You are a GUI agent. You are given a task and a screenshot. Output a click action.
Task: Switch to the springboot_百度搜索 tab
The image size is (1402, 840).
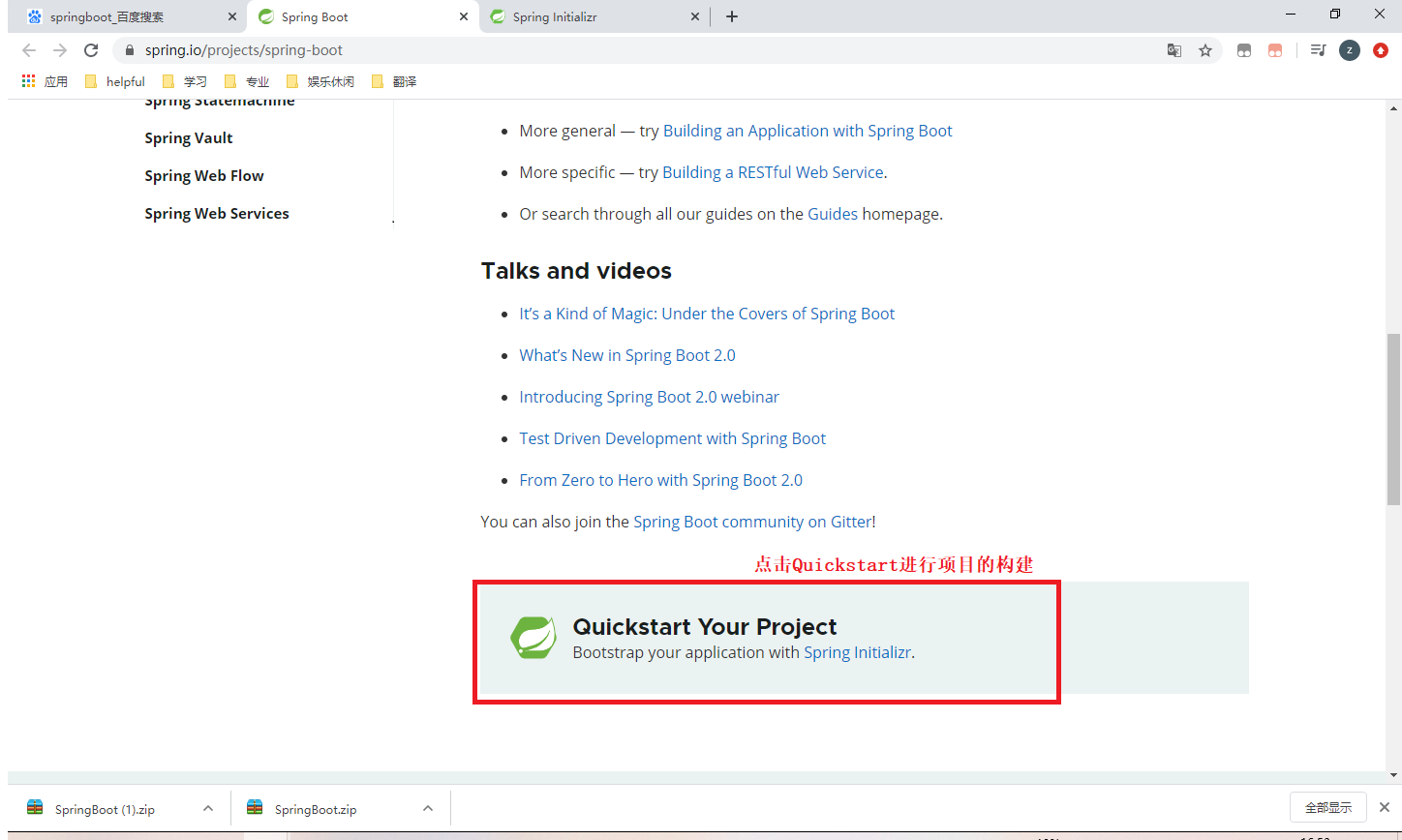click(126, 16)
